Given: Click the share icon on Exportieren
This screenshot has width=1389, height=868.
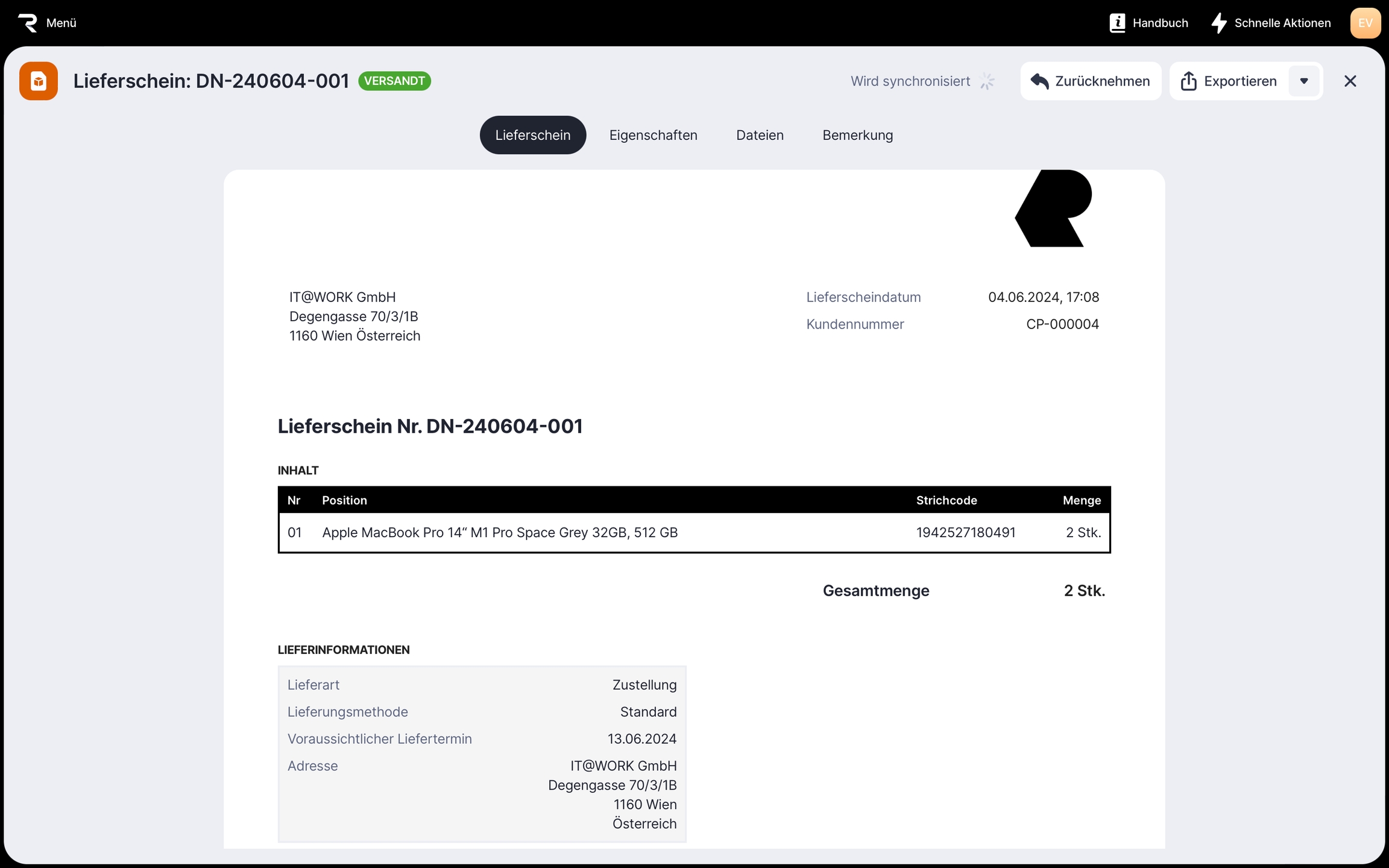Looking at the screenshot, I should tap(1188, 81).
